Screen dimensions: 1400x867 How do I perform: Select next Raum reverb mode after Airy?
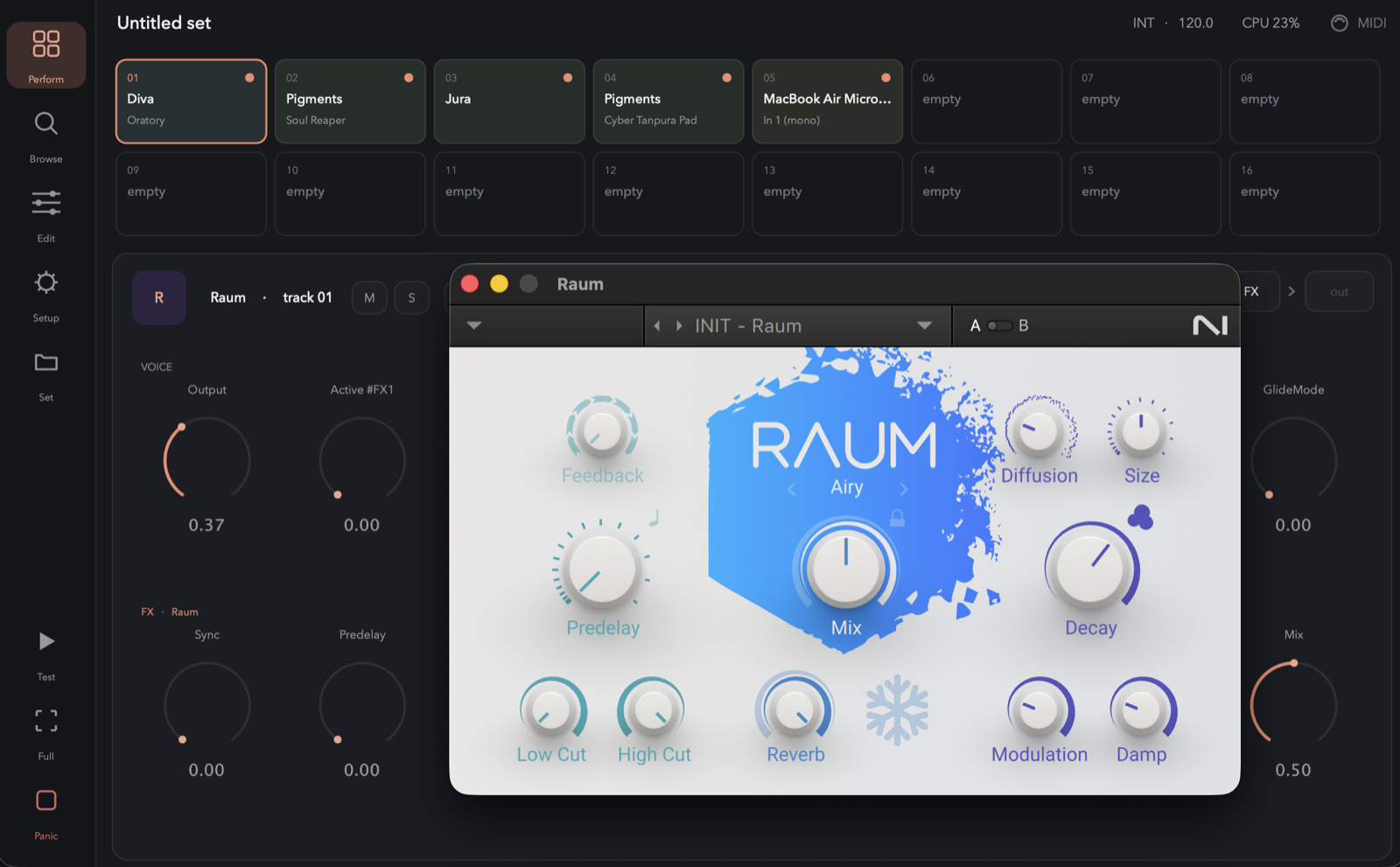click(x=904, y=489)
